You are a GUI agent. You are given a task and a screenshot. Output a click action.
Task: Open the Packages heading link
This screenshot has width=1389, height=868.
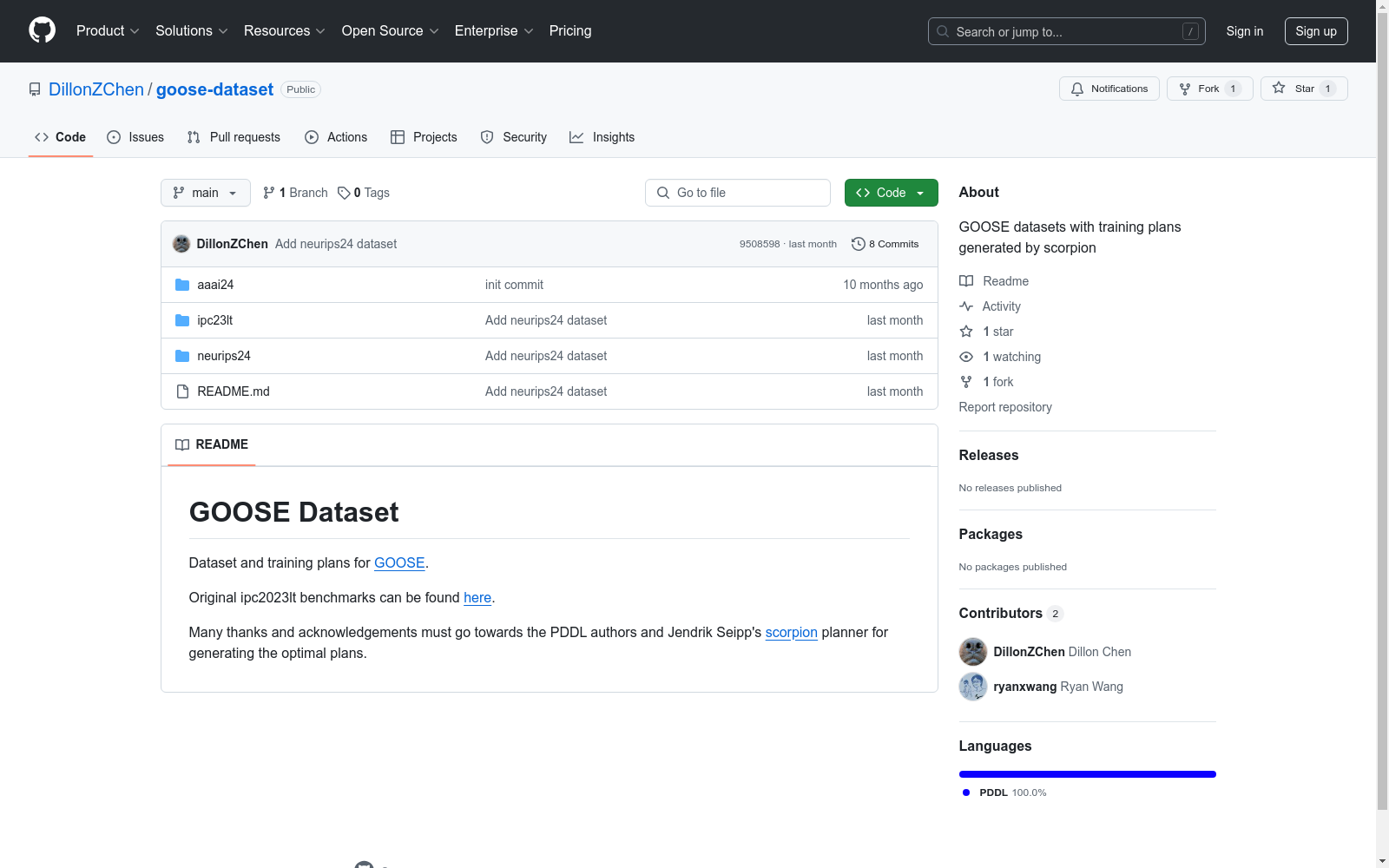point(991,534)
